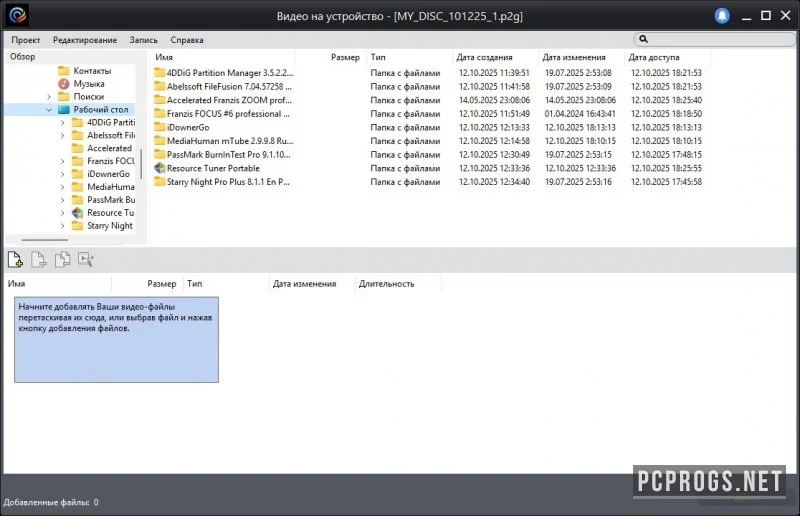The height and width of the screenshot is (516, 800).
Task: Expand the Поиски tree node
Action: (49, 97)
